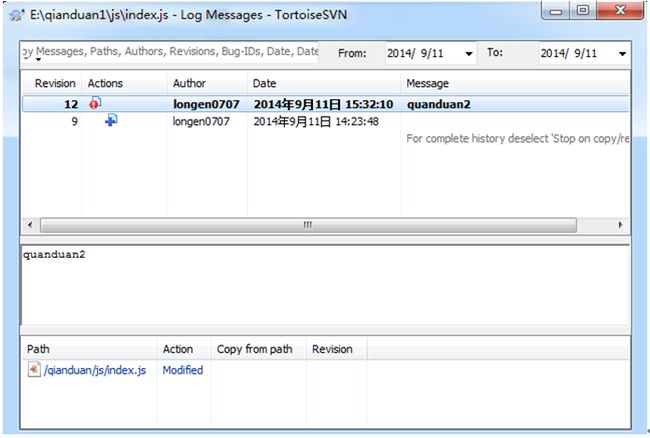Click the To date value 2014/ 9/11
The image size is (650, 438).
(x=569, y=53)
